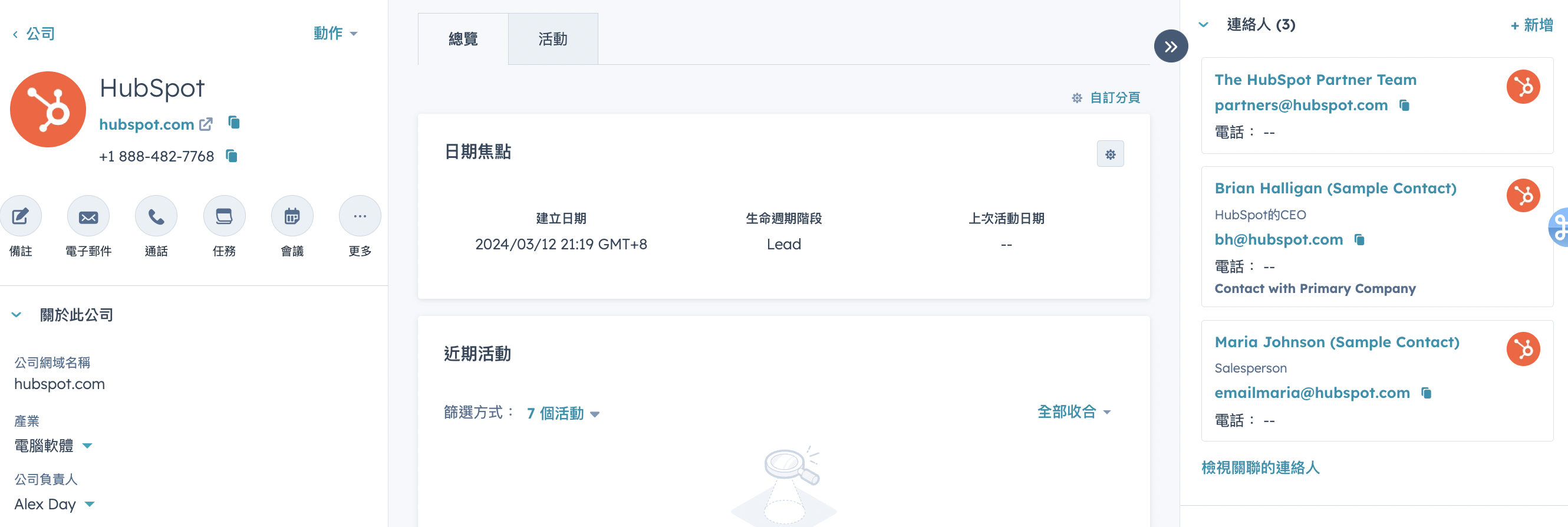Collapse 關於此公司 section
Viewport: 1568px width, 527px height.
coord(17,315)
